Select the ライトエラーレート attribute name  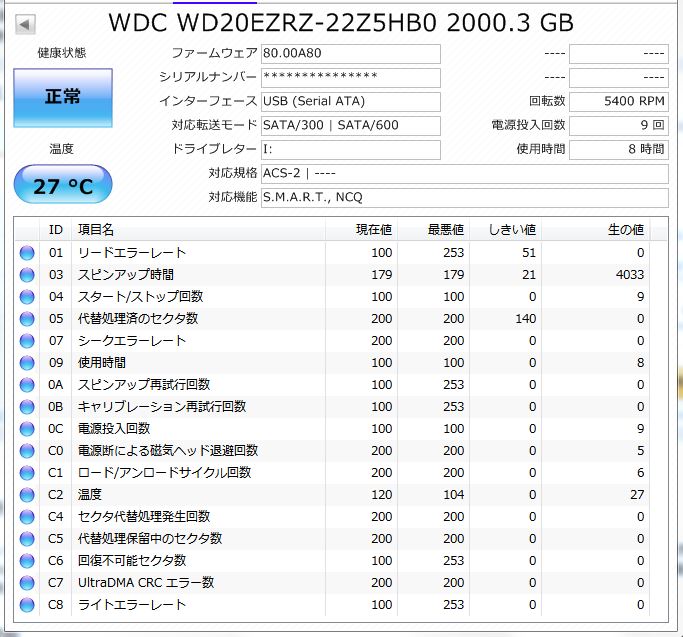(132, 605)
